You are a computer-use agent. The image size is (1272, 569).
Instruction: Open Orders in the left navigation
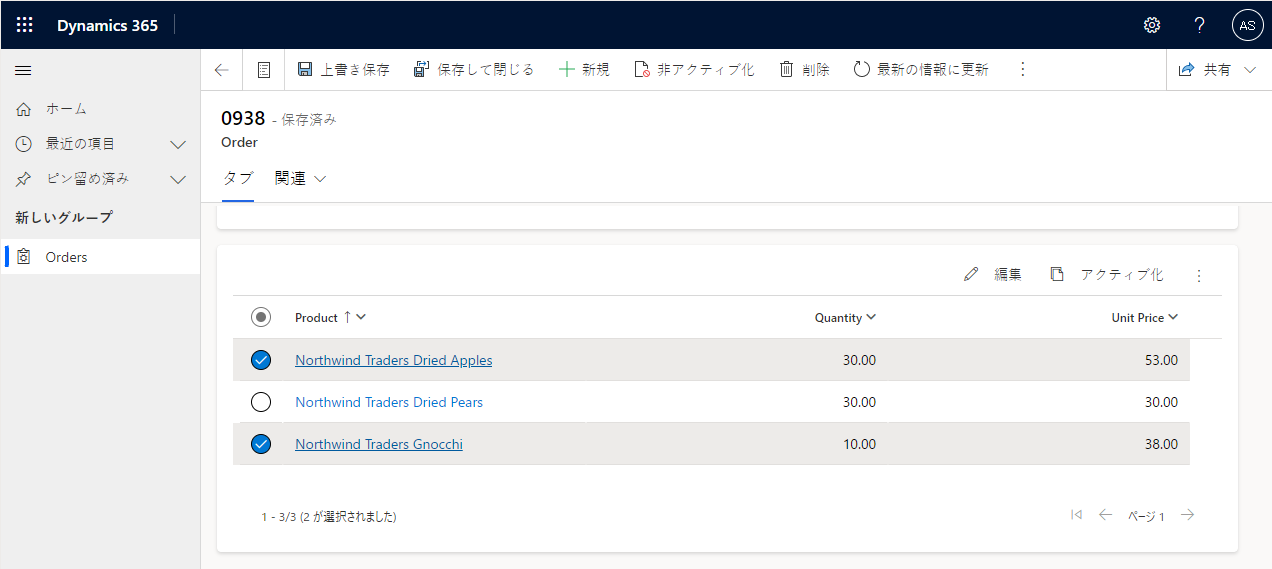67,257
